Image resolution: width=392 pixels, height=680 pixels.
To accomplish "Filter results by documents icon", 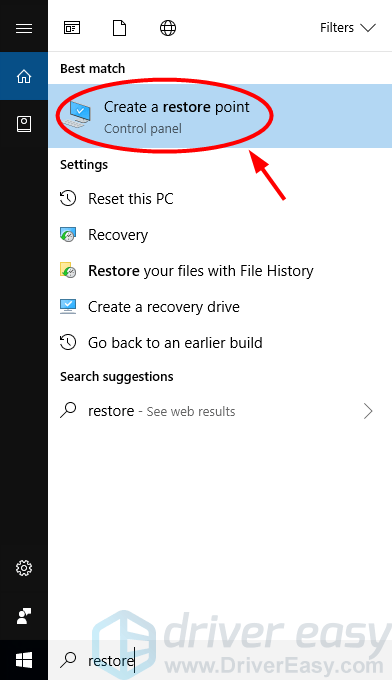I will pyautogui.click(x=119, y=28).
